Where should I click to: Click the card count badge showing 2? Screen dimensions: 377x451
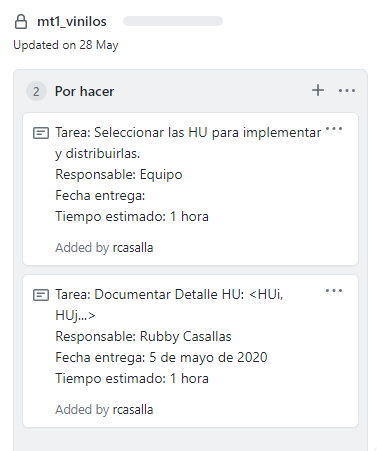tap(36, 91)
